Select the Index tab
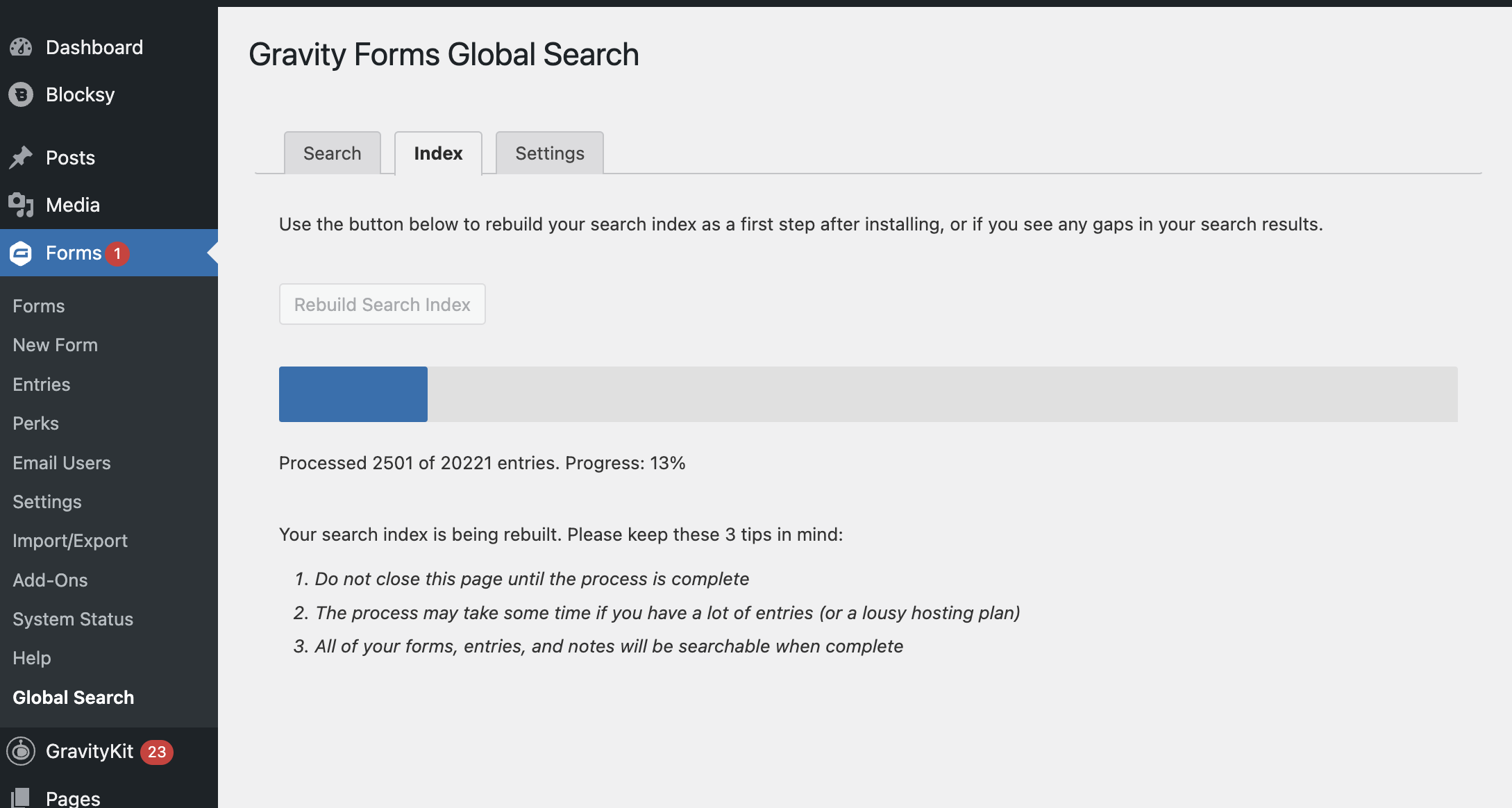1512x808 pixels. [437, 153]
